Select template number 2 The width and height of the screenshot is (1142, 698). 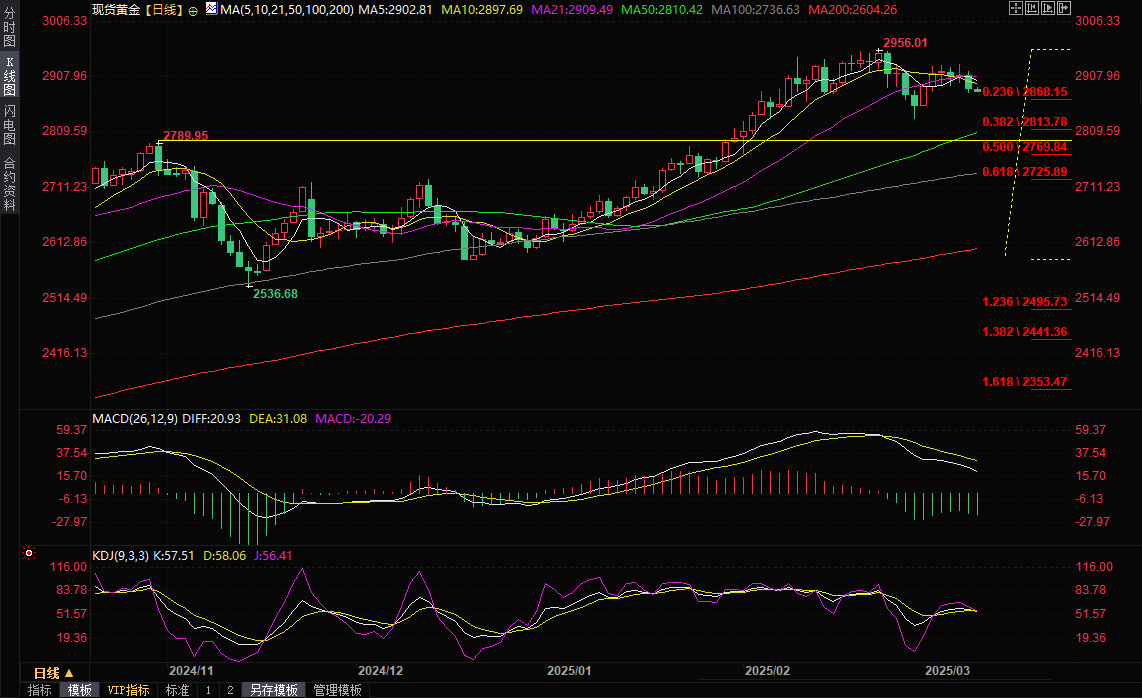point(229,690)
